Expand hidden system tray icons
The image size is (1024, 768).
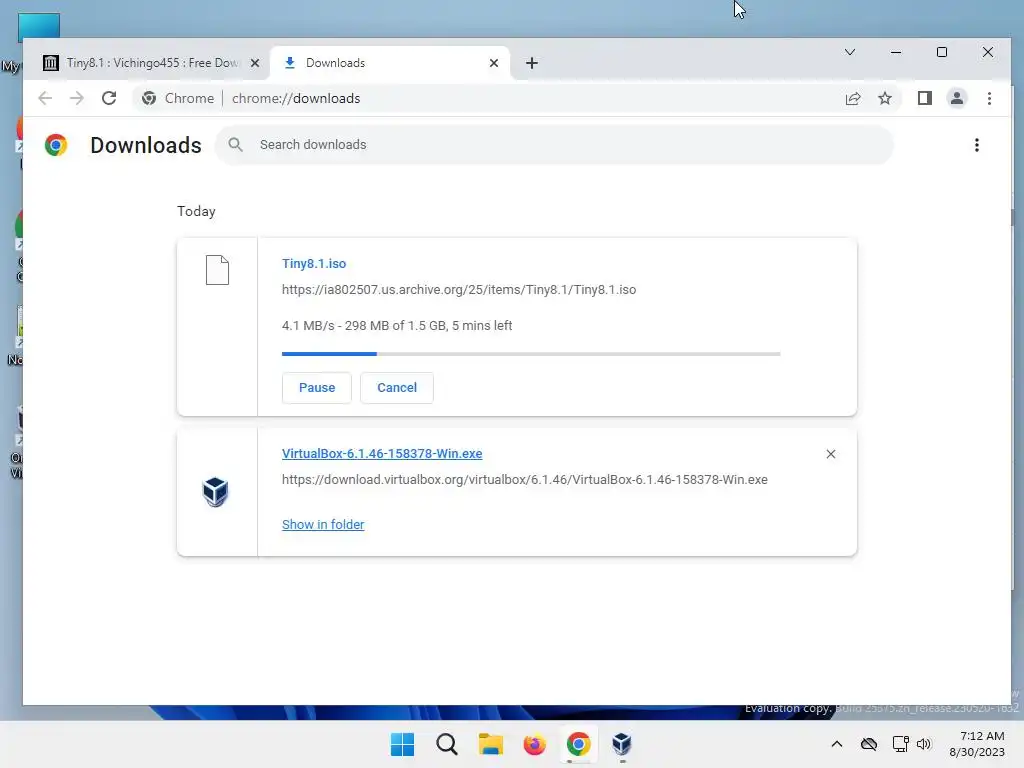[837, 744]
